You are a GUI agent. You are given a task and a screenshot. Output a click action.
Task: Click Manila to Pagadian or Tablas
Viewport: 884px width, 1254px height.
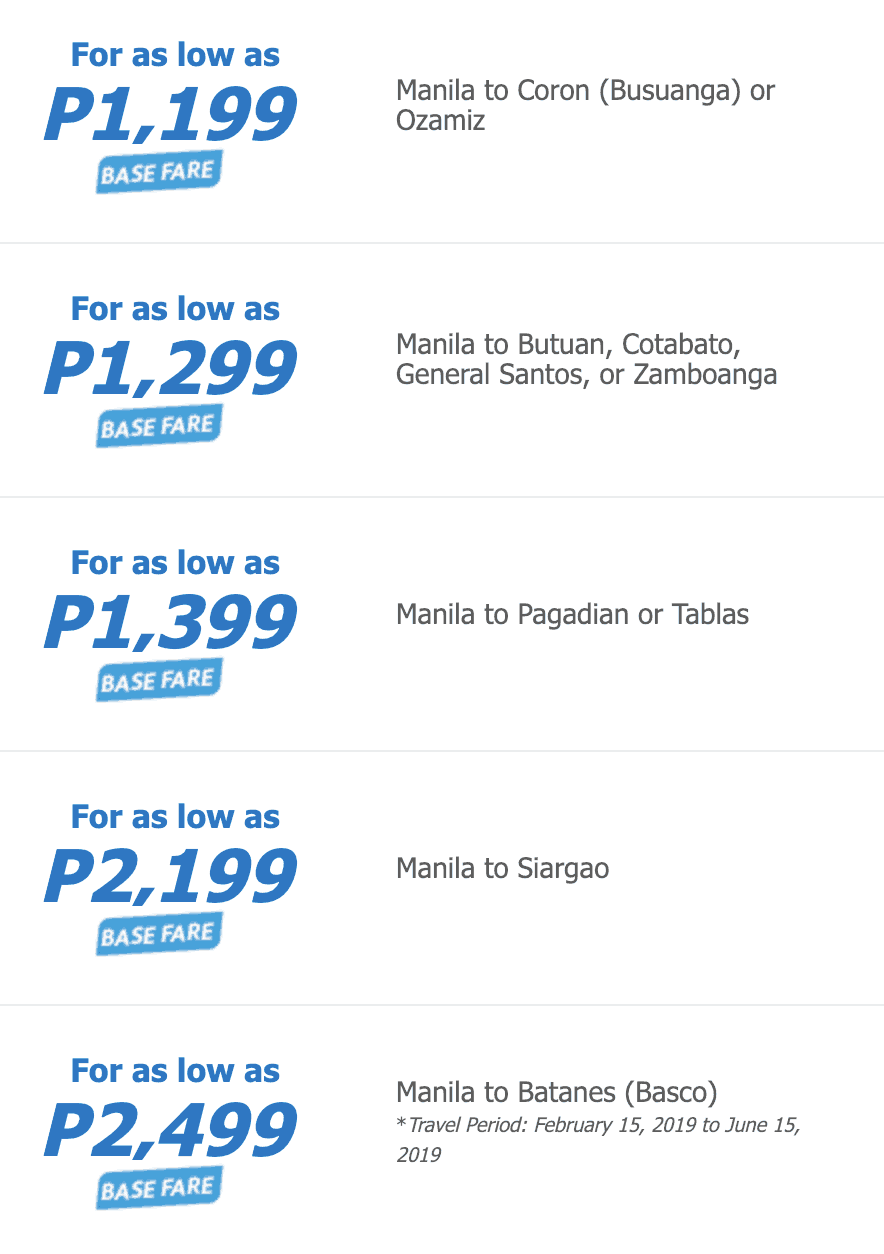pyautogui.click(x=572, y=613)
